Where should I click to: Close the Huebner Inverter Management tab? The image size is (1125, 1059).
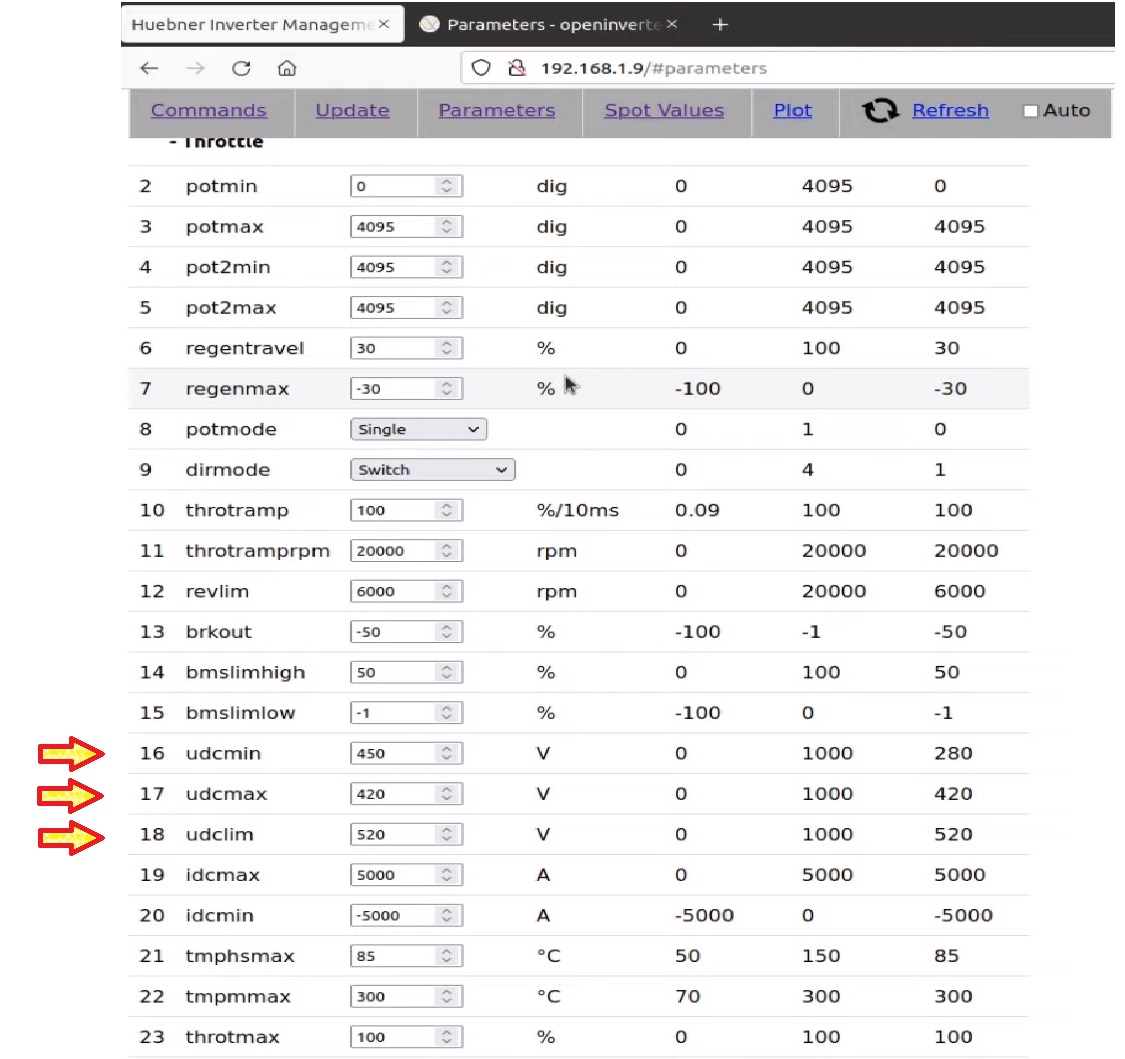point(384,24)
